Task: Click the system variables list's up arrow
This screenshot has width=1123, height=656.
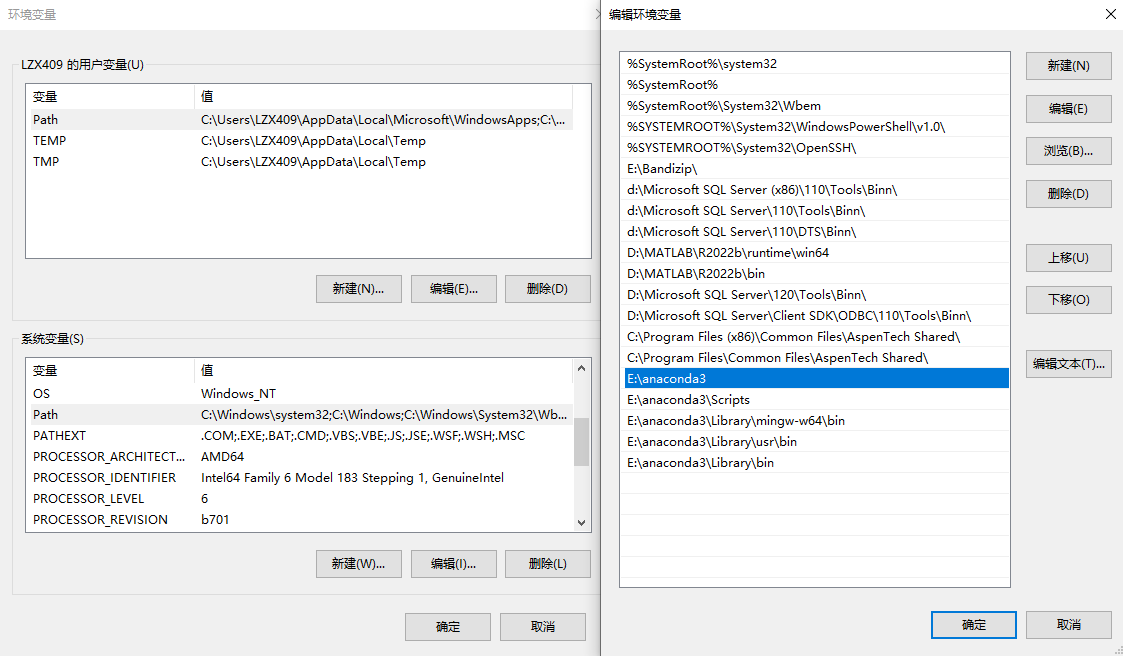Action: click(x=582, y=368)
